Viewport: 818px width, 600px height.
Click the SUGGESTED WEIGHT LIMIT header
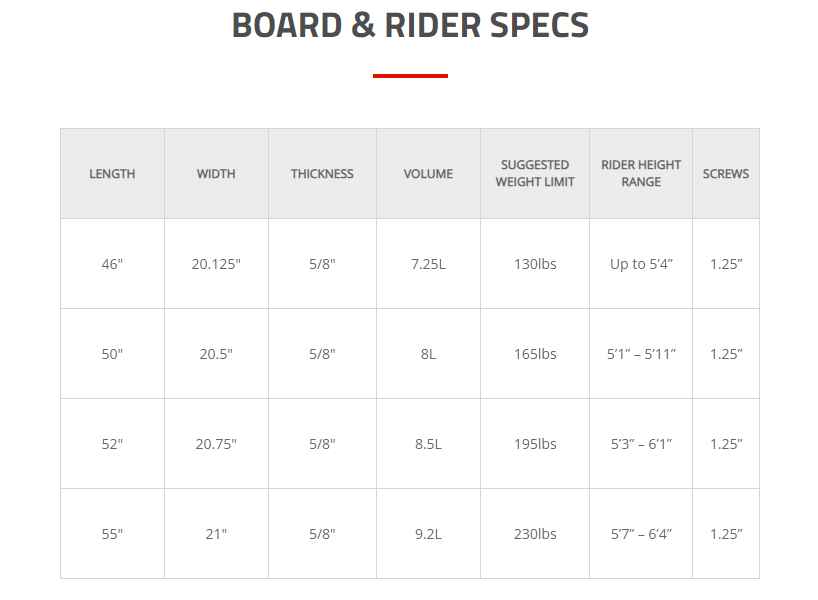point(535,174)
